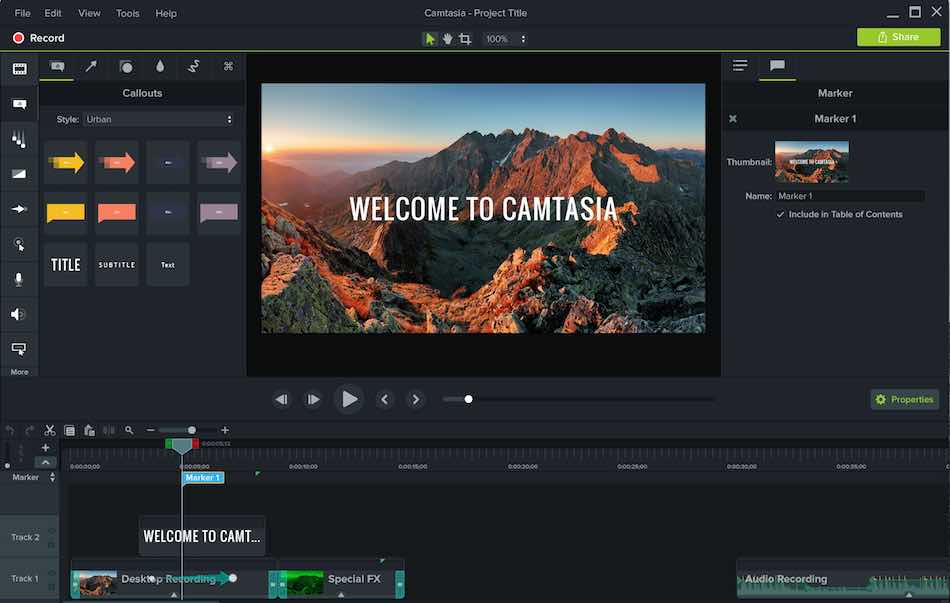The image size is (950, 603).
Task: Toggle the Marker track stepper arrows
Action: coord(52,478)
